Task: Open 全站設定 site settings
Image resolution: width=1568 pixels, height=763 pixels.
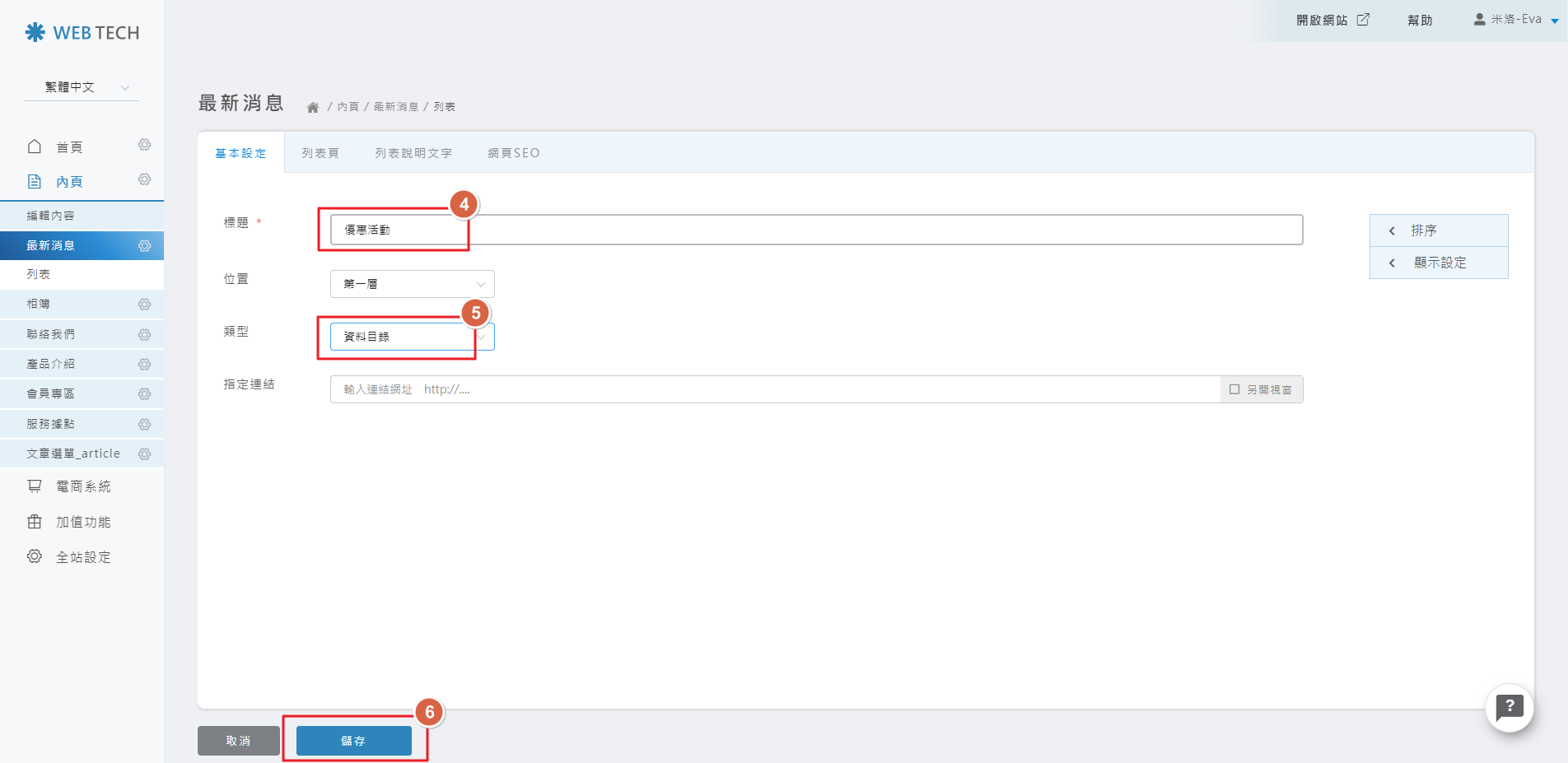Action: click(82, 557)
